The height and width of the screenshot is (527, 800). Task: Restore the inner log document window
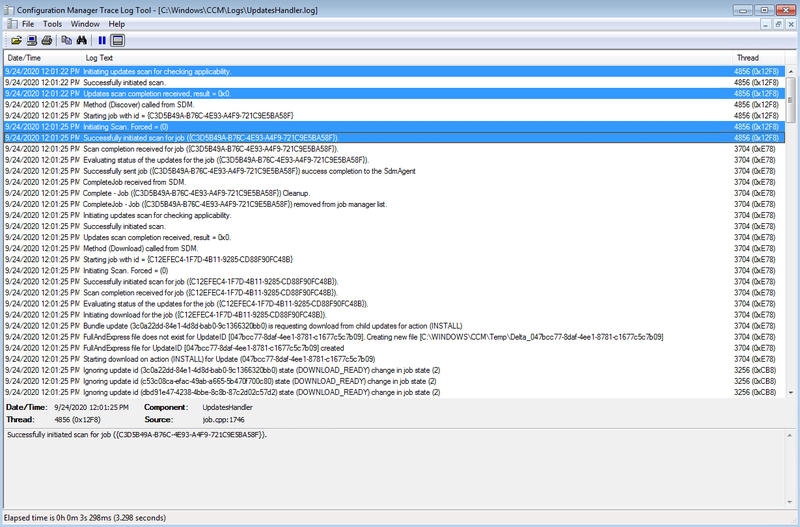[x=777, y=23]
